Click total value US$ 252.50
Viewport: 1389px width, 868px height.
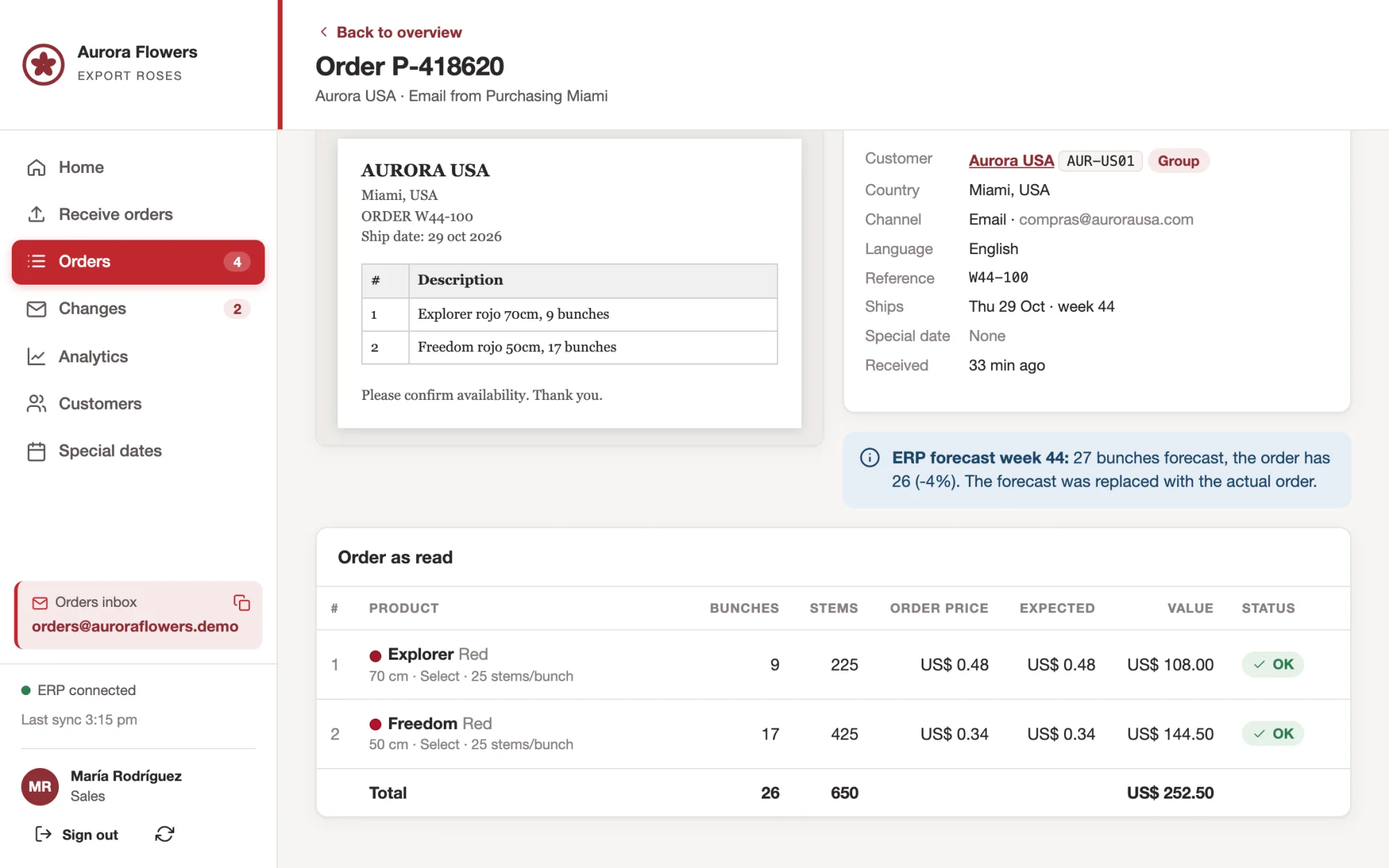[1170, 793]
